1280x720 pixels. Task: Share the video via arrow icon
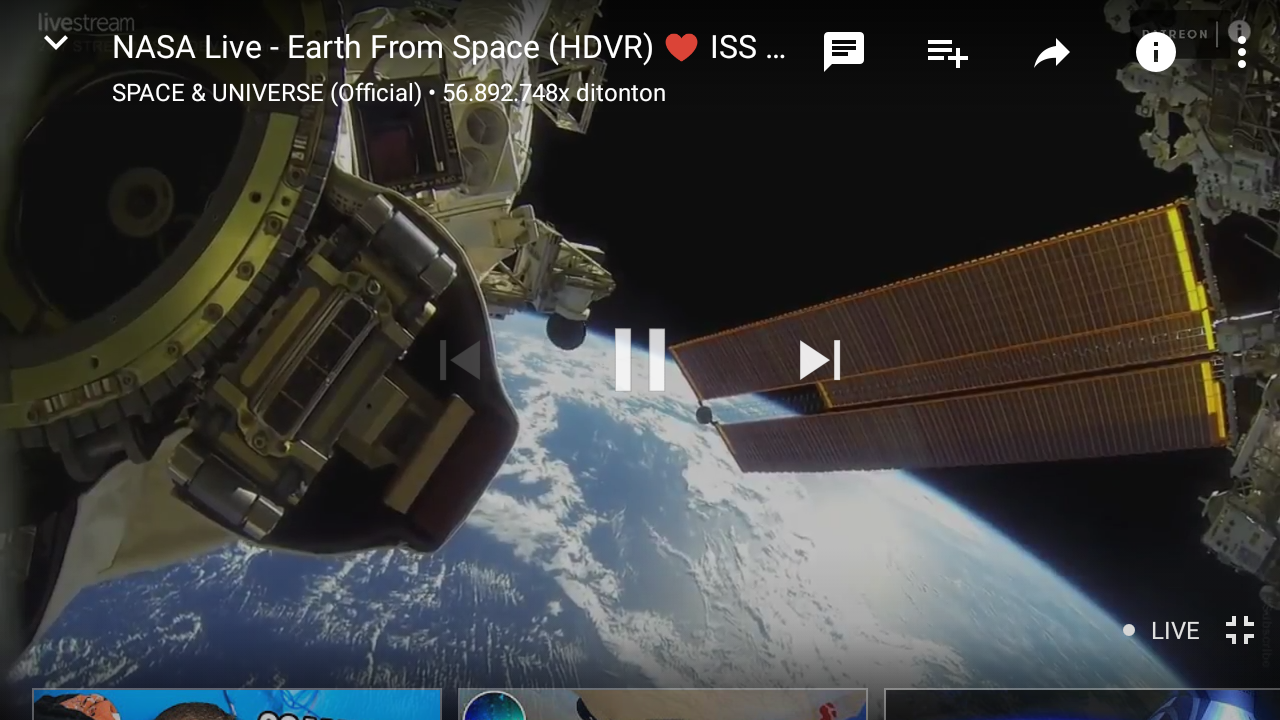pyautogui.click(x=1052, y=53)
